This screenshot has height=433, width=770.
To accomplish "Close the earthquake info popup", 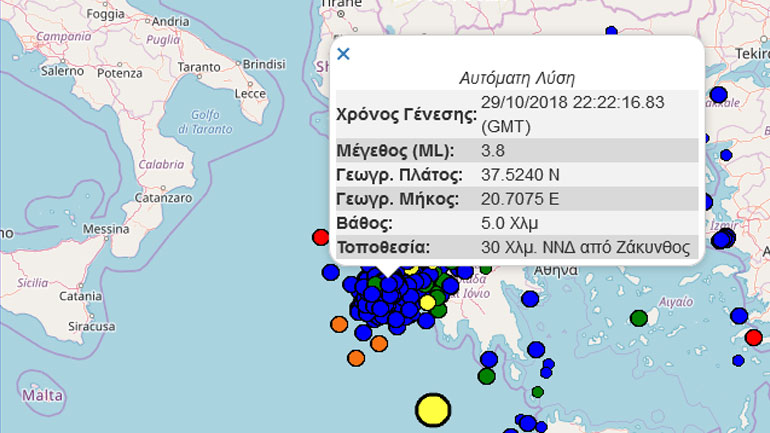I will click(x=343, y=54).
